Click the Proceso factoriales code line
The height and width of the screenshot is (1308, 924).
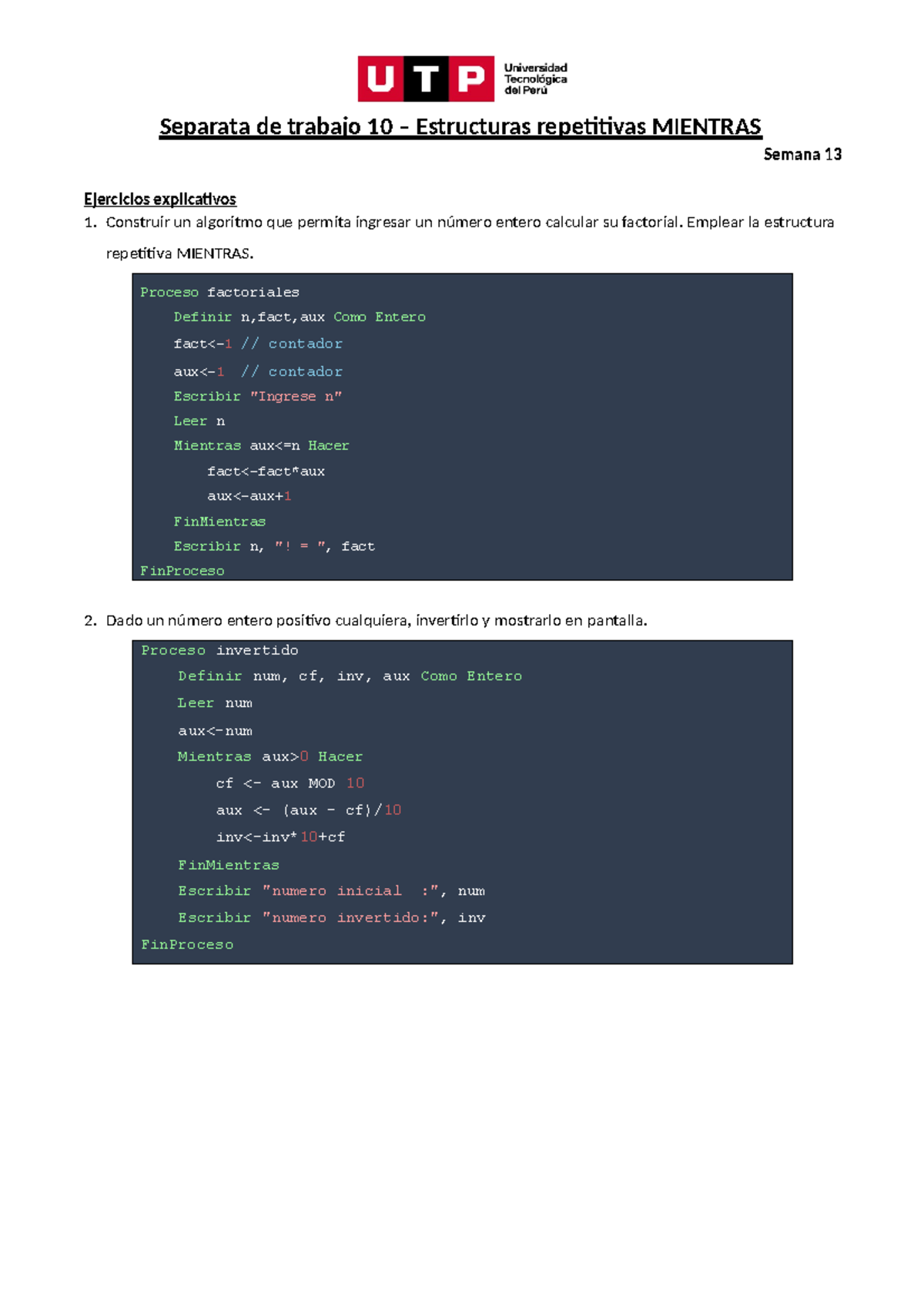[x=219, y=293]
